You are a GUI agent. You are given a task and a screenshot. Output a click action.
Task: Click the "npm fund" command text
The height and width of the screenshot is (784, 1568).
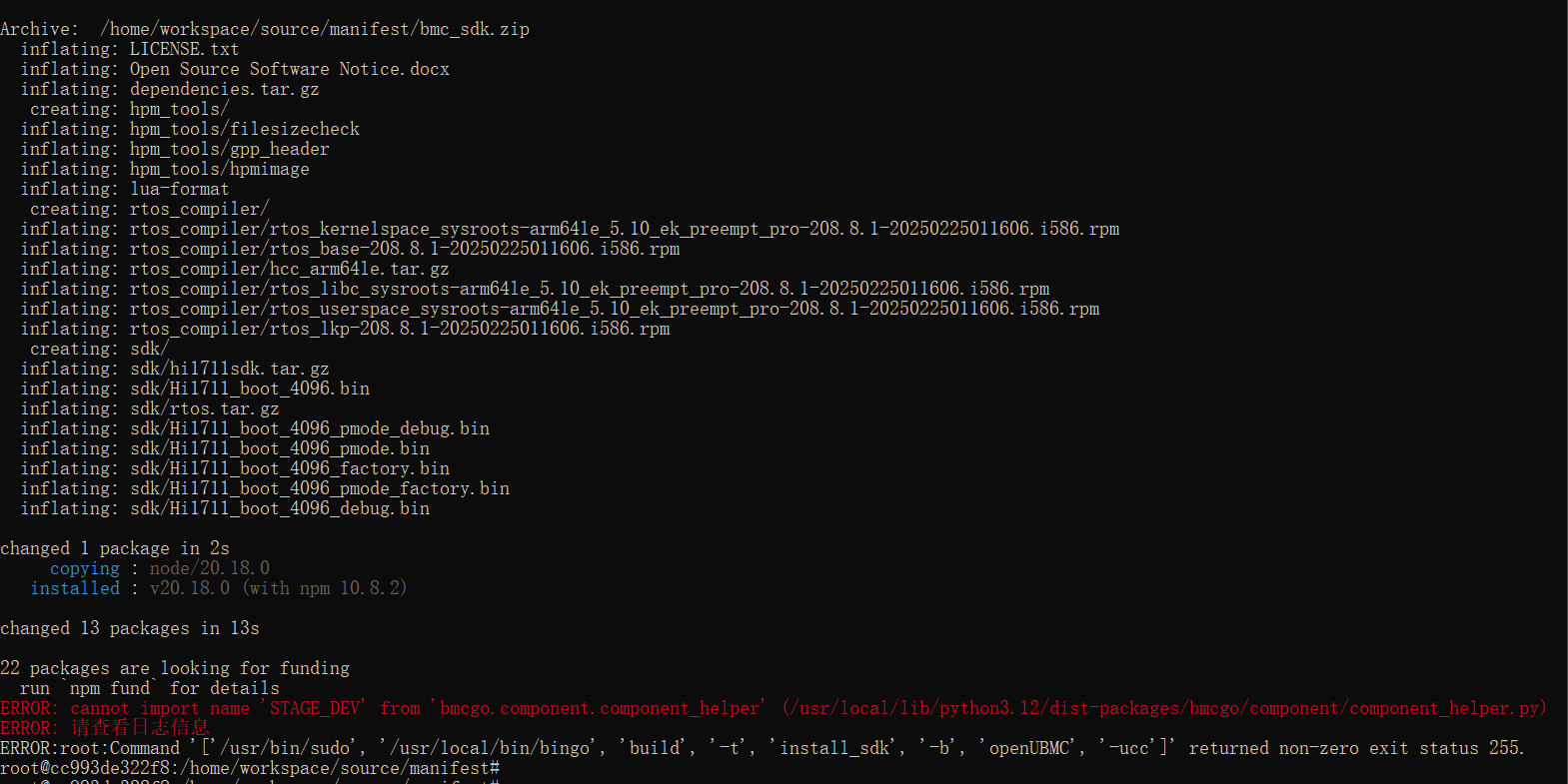pos(110,688)
